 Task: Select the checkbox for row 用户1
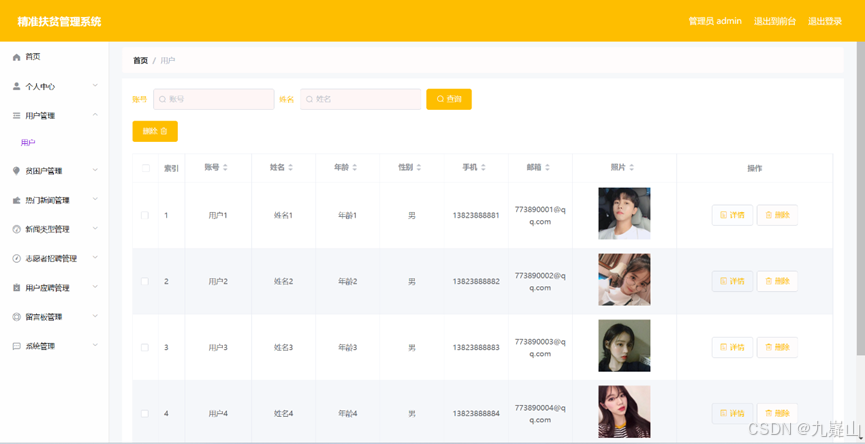point(145,215)
